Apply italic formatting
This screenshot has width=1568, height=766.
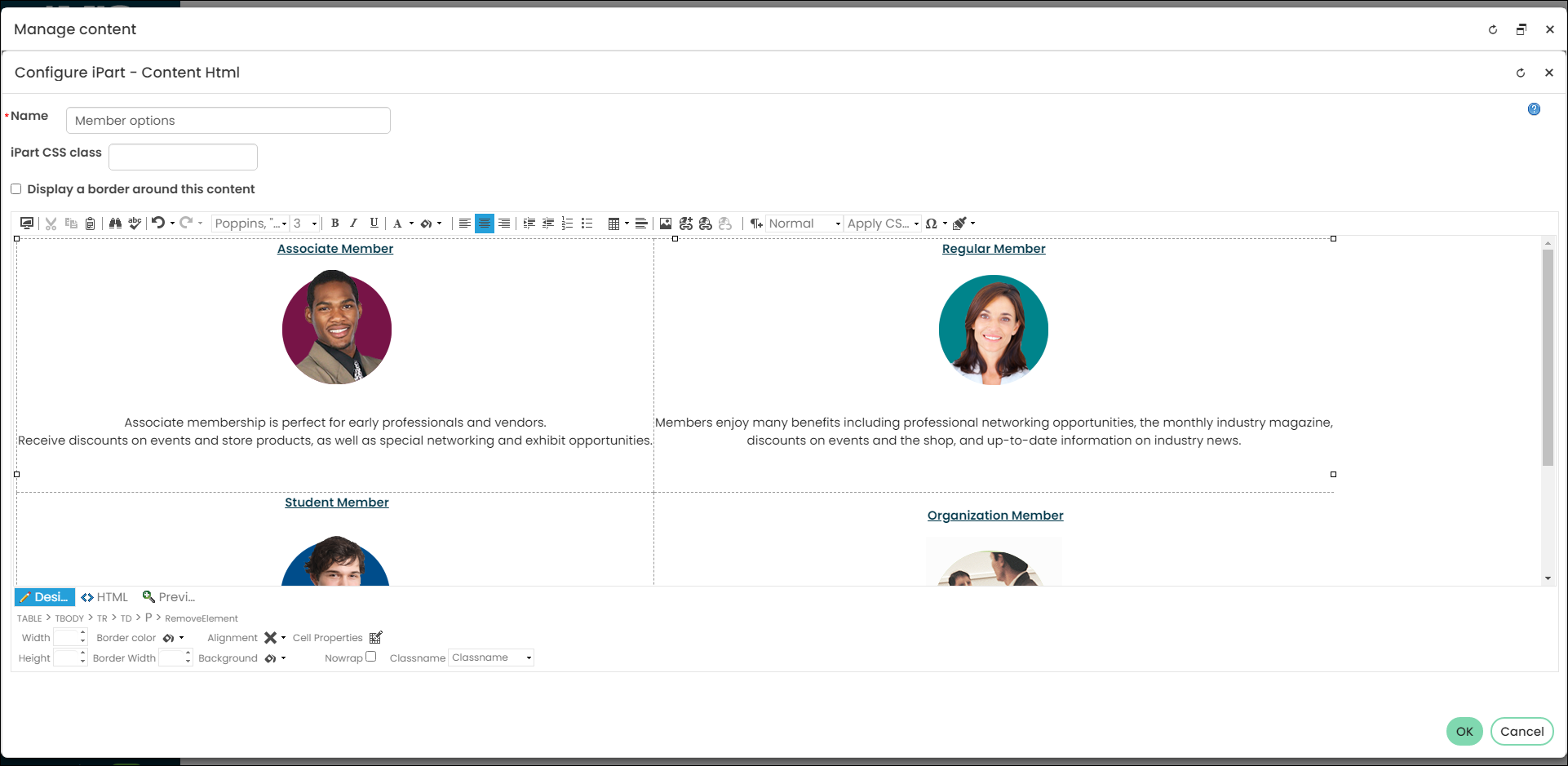click(x=354, y=224)
